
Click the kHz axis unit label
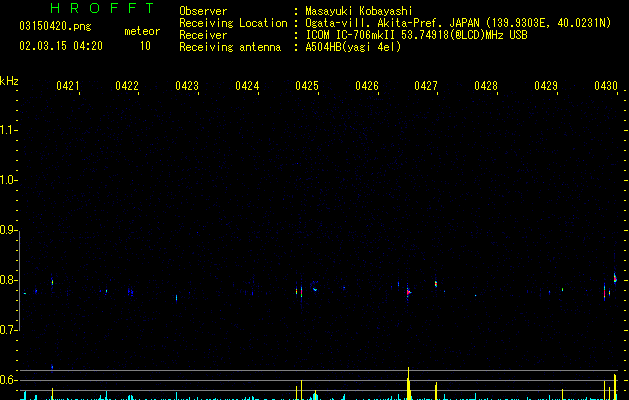coord(9,81)
